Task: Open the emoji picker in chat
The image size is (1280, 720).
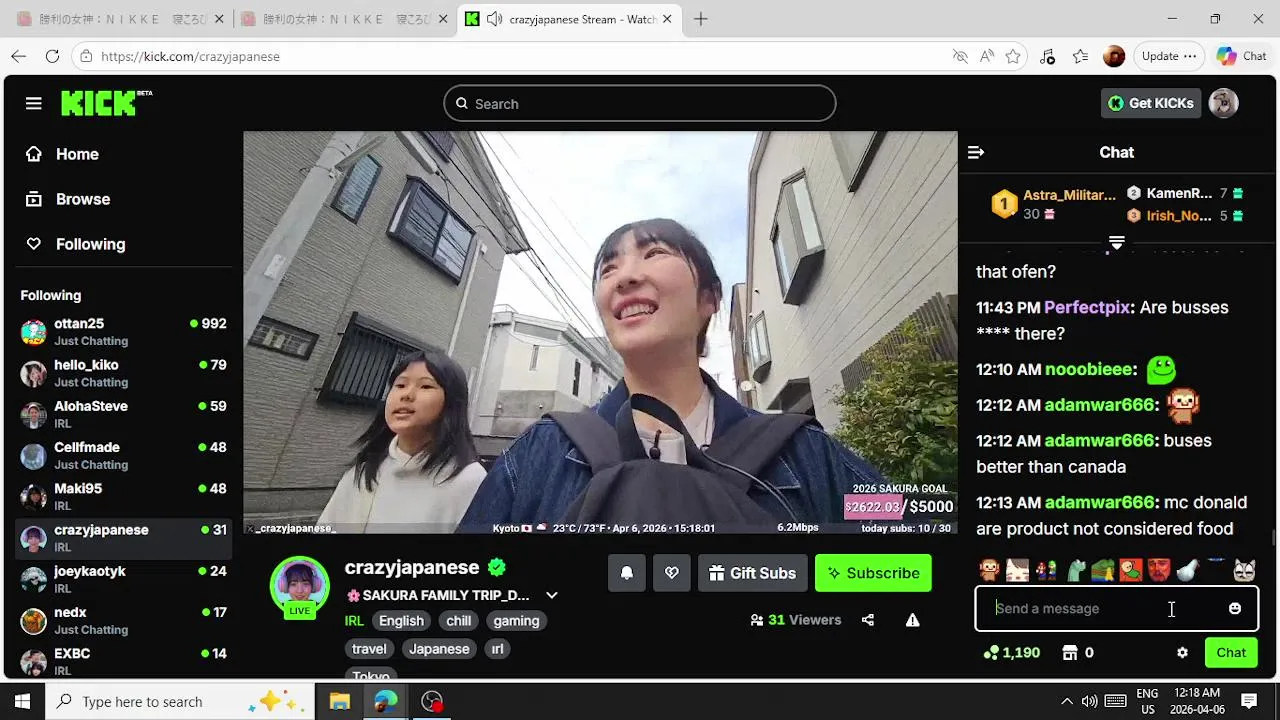Action: point(1235,608)
